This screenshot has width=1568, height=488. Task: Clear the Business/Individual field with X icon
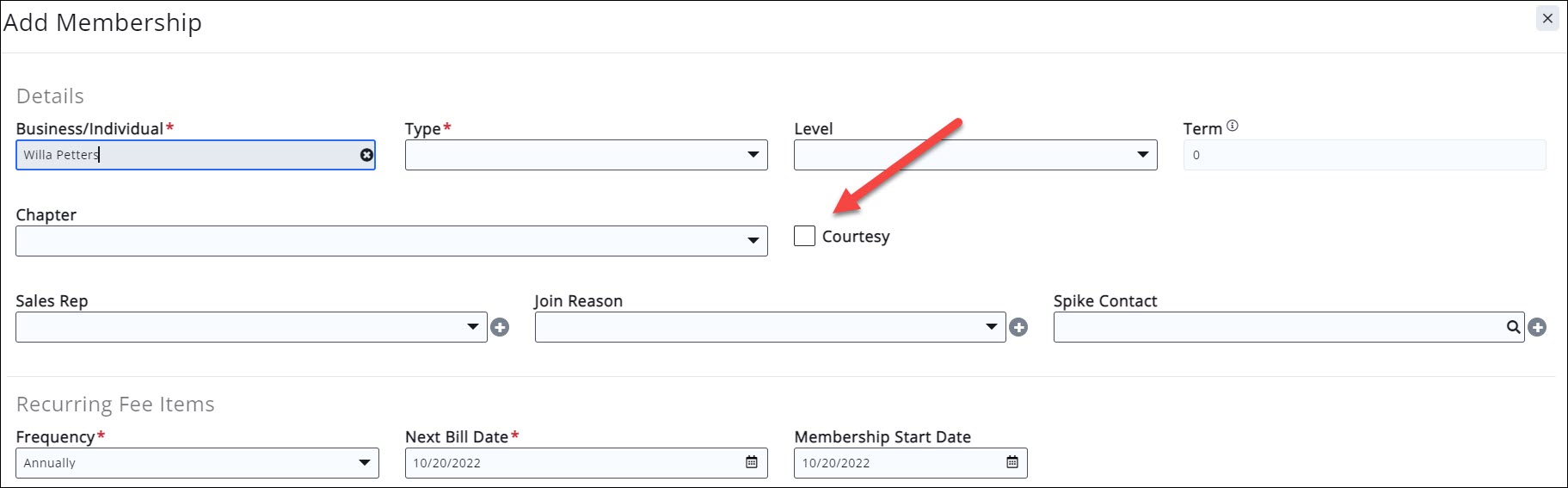tap(366, 155)
